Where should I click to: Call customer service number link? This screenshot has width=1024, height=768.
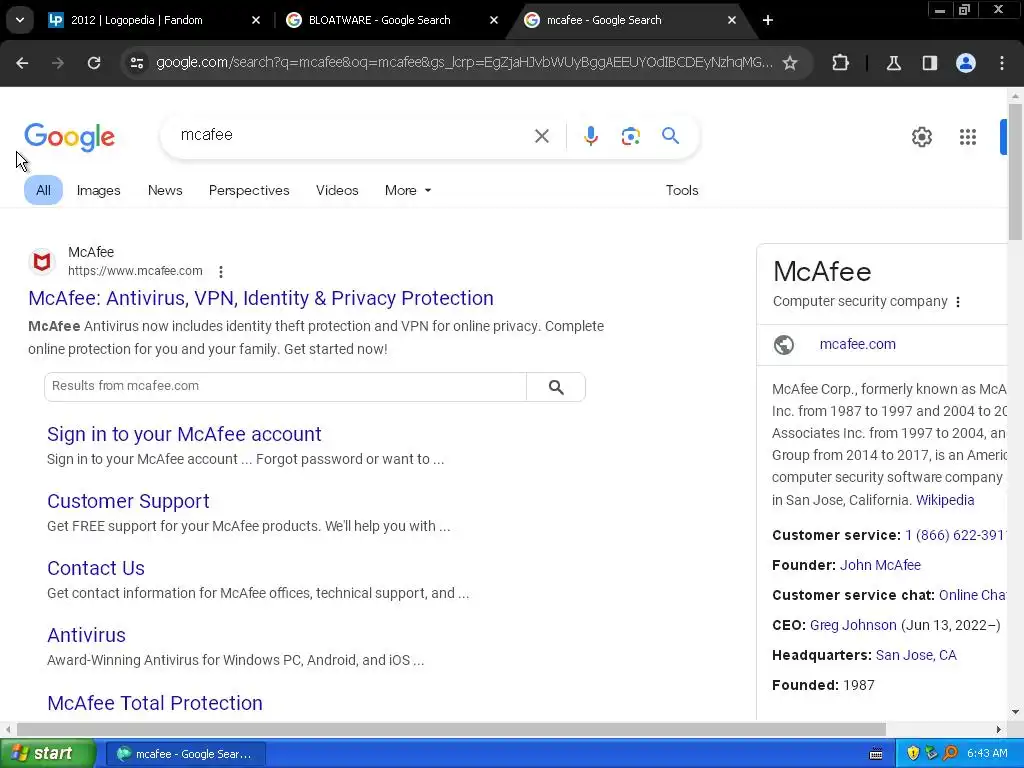tap(955, 535)
